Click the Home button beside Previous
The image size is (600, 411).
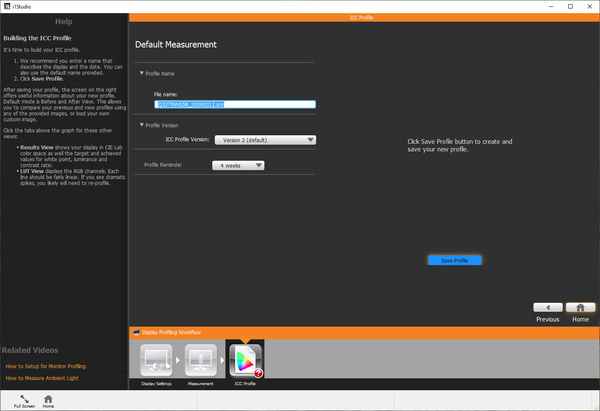point(580,307)
